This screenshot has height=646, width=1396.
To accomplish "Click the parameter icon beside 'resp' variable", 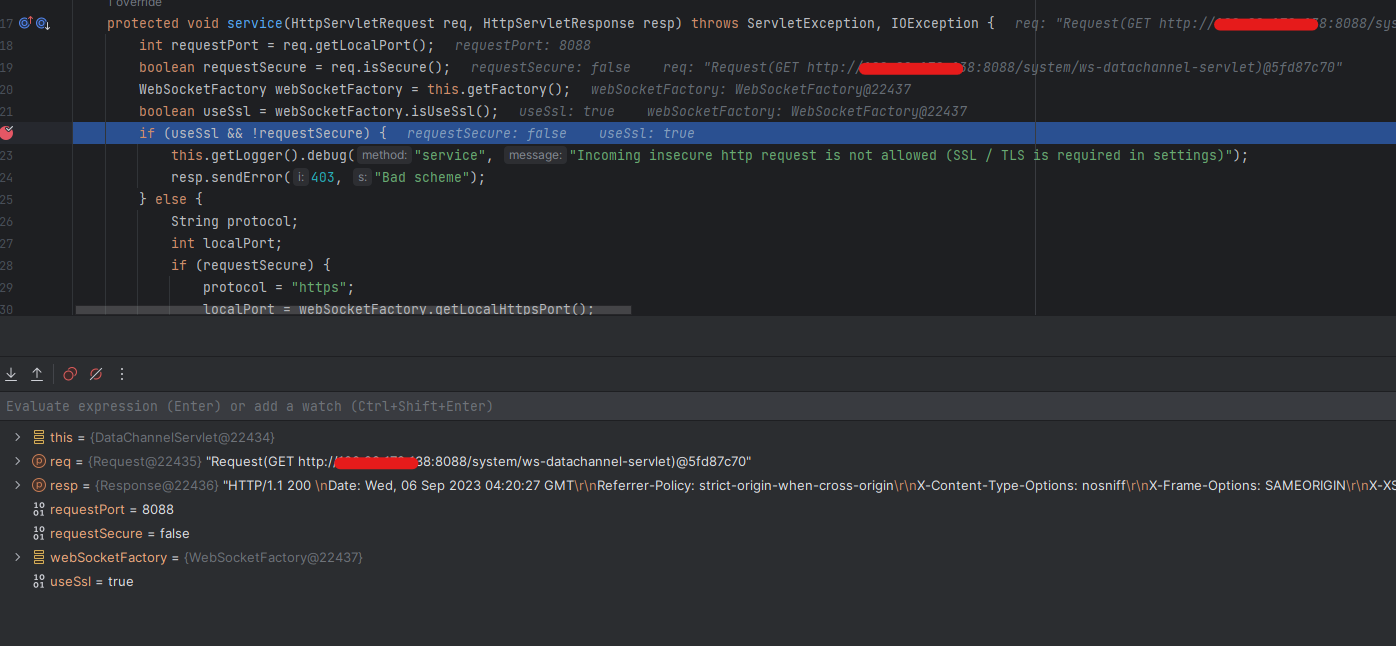I will point(39,485).
